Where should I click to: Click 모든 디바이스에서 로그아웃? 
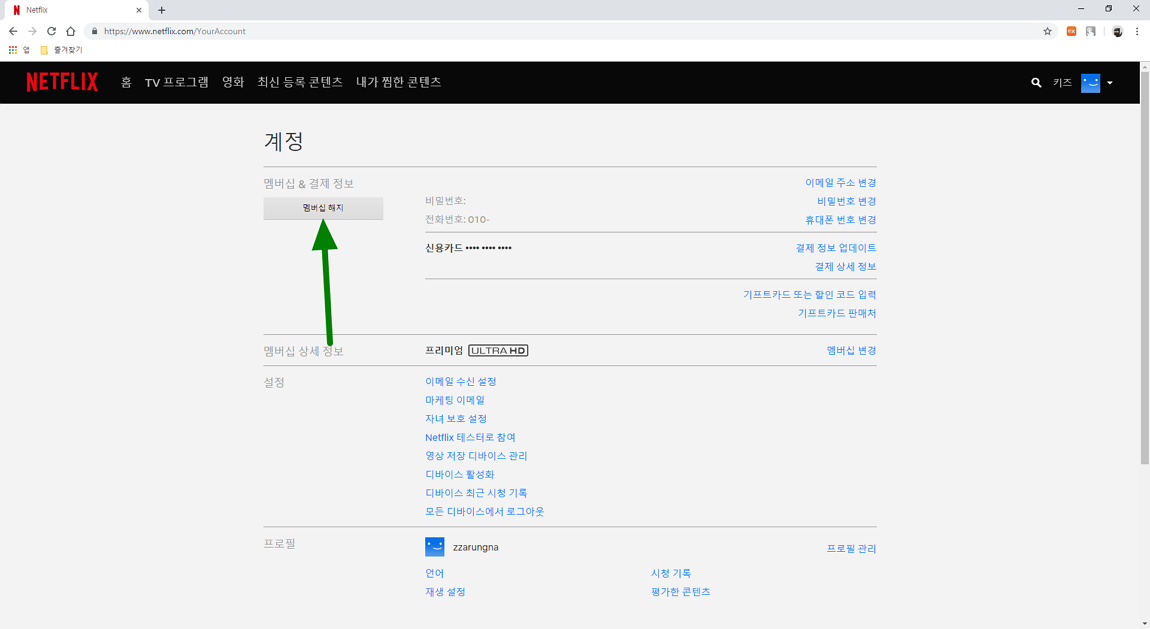(485, 512)
